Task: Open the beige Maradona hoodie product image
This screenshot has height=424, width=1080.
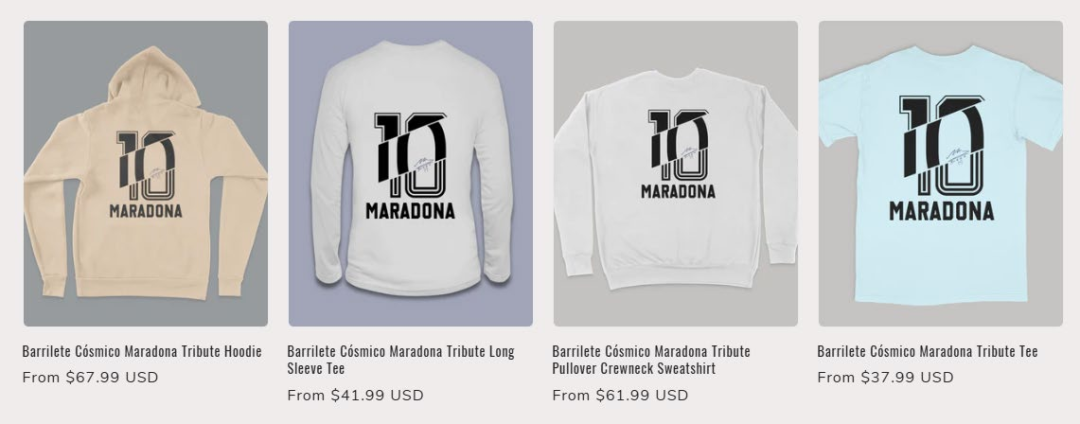Action: (x=145, y=173)
